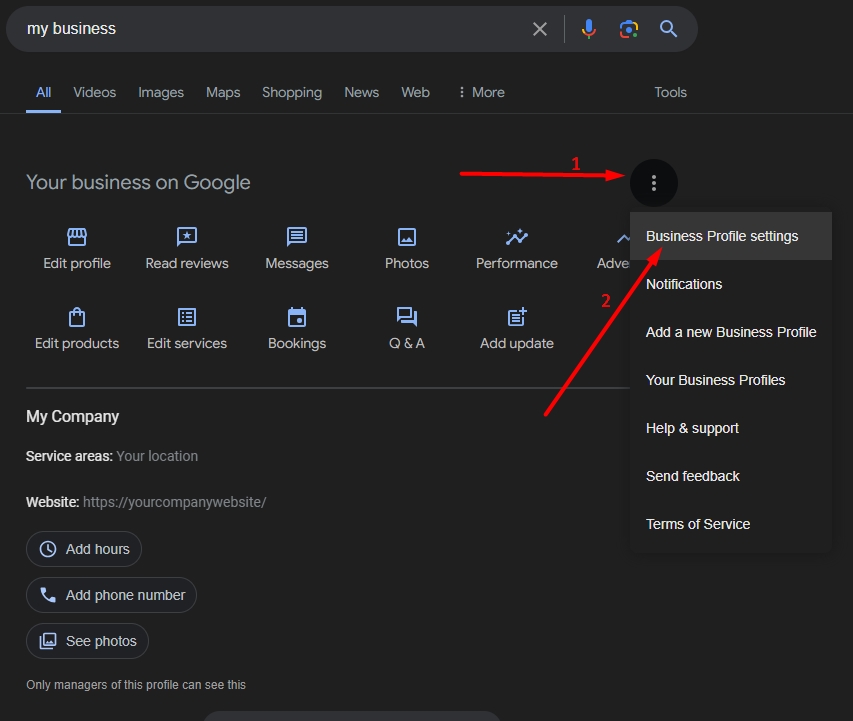
Task: Start voice search with the microphone icon
Action: 589,29
